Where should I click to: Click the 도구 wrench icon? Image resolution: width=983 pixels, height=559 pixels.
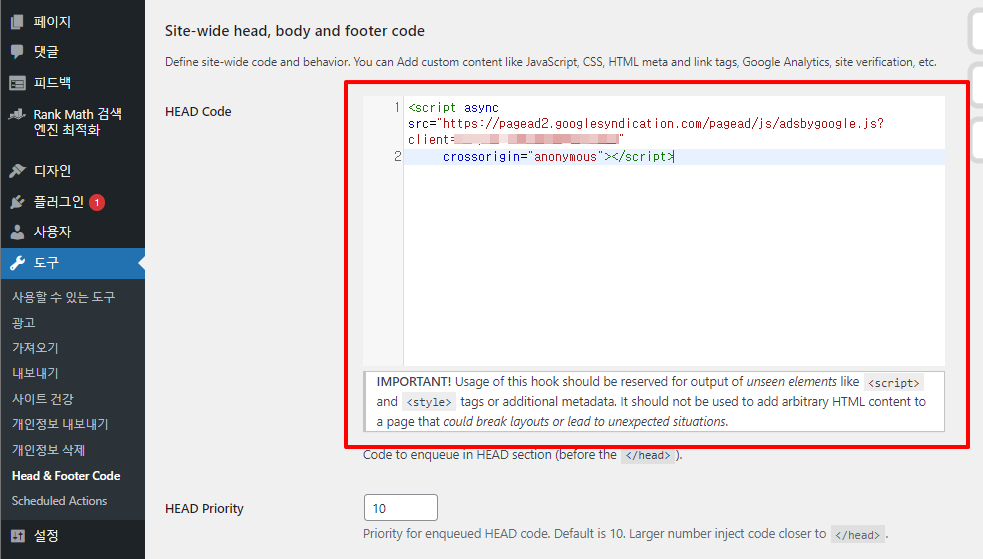point(18,263)
